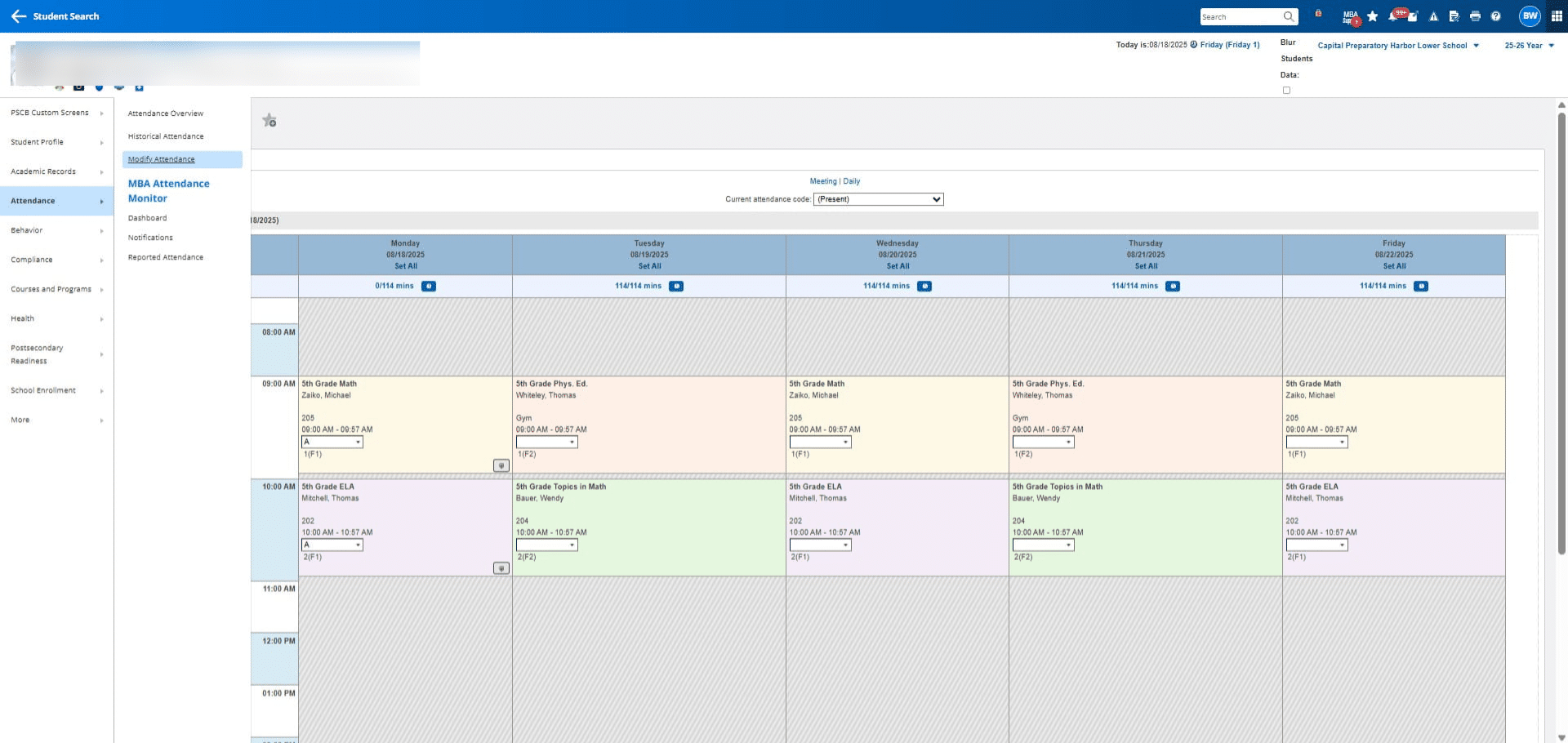This screenshot has height=743, width=1568.
Task: Open the MBA Support icon in the header
Action: click(x=1351, y=16)
